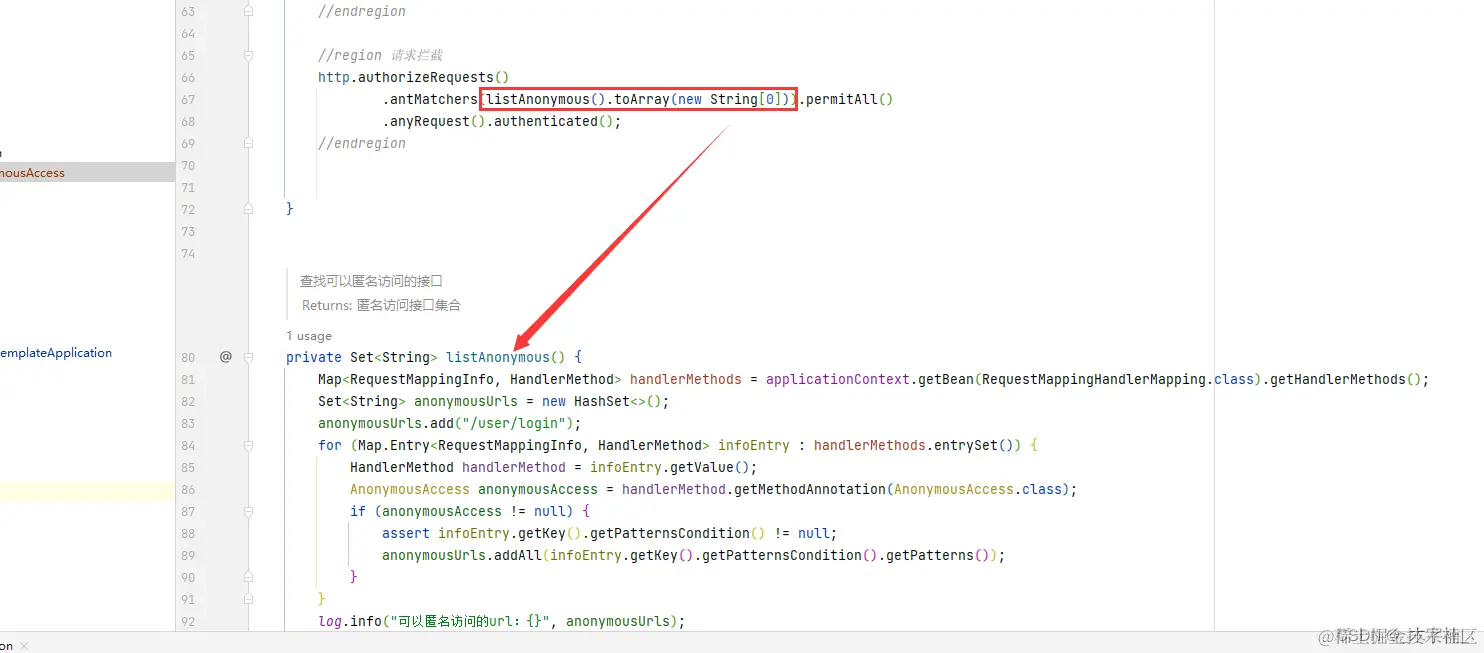1484x653 pixels.
Task: Toggle the fold end marker at line 91
Action: point(249,599)
